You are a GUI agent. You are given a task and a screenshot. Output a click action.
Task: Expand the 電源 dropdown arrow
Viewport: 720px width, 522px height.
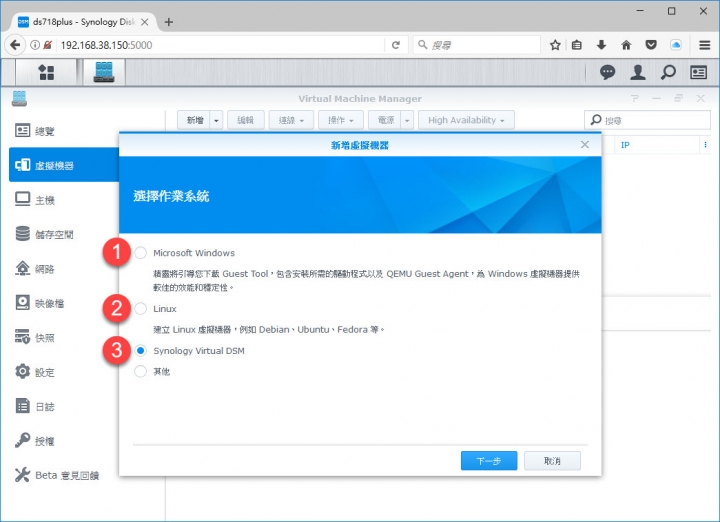pos(407,120)
